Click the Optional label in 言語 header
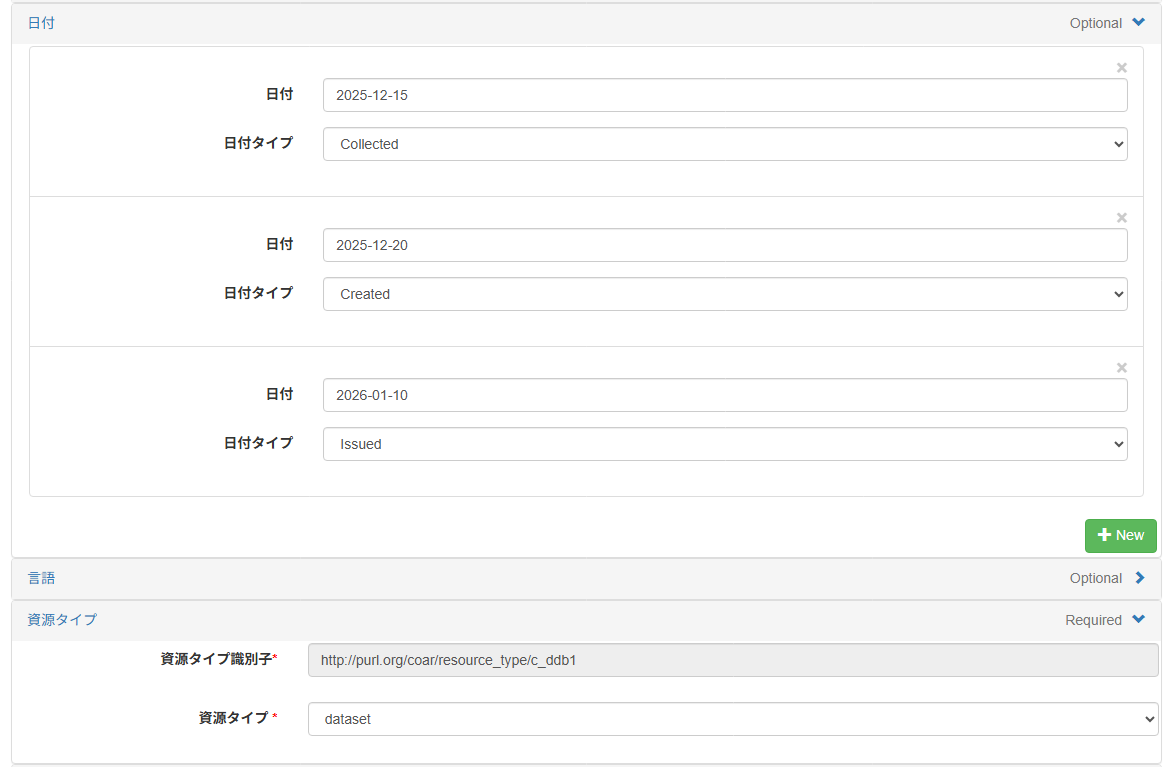This screenshot has height=767, width=1173. [x=1095, y=578]
